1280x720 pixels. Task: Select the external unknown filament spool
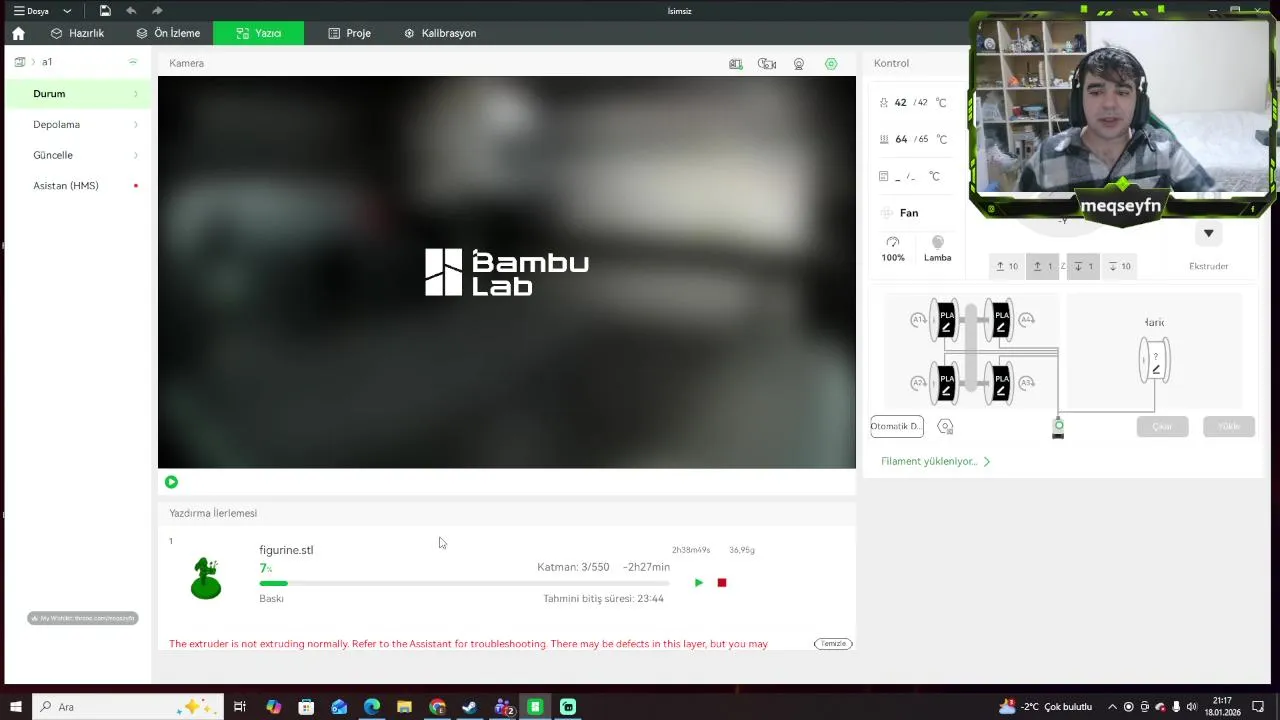(x=1155, y=360)
